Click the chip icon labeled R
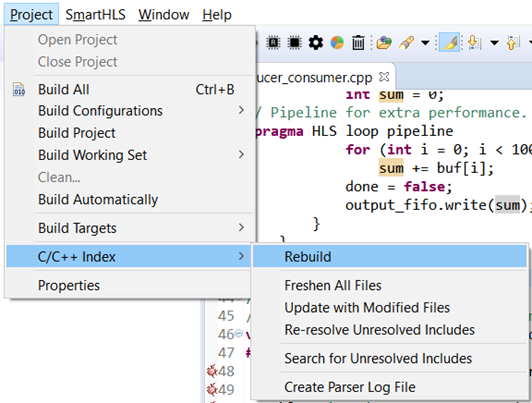Viewport: 532px width, 403px height. pos(273,43)
